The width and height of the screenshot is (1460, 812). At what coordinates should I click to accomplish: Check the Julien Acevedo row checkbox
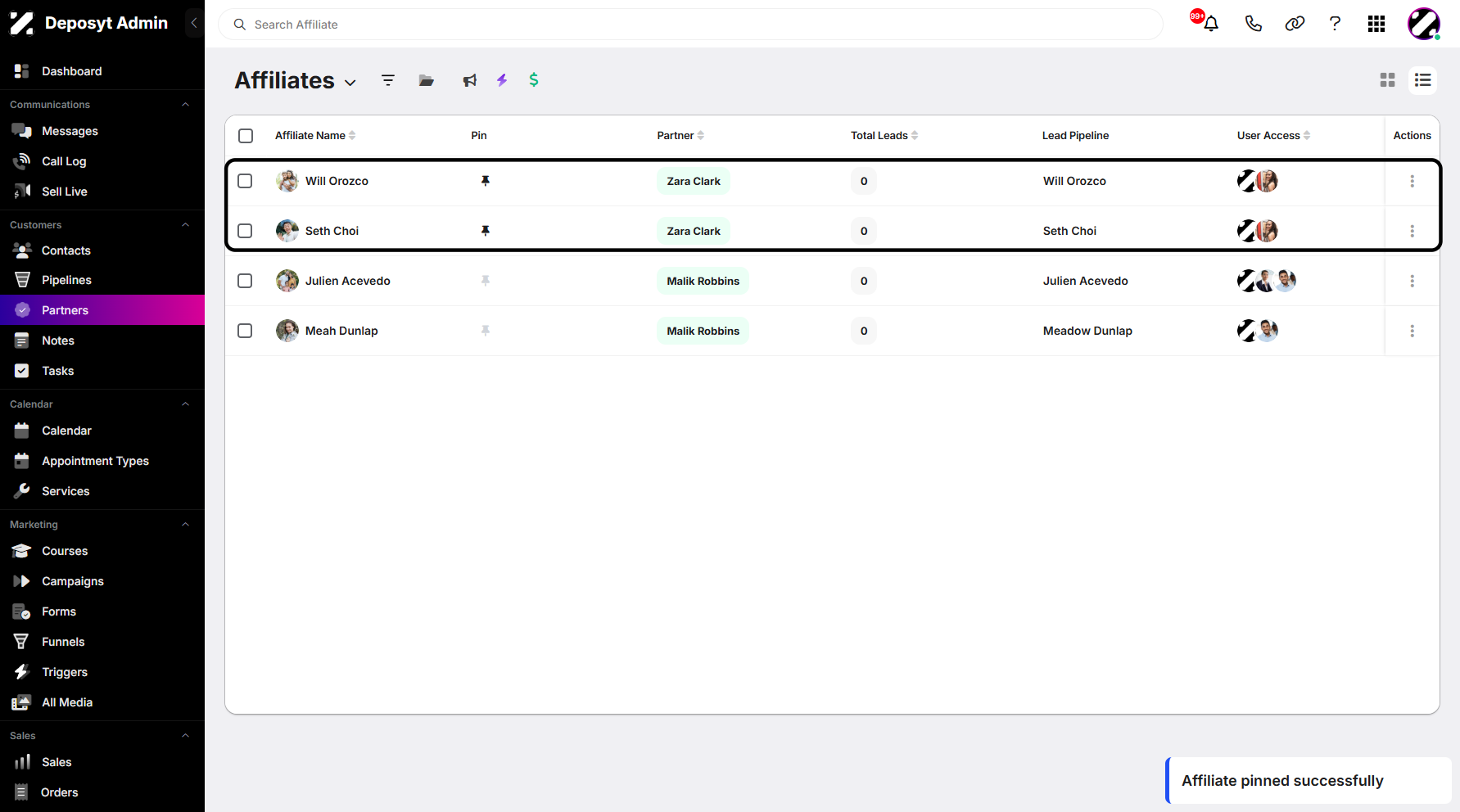pyautogui.click(x=245, y=281)
